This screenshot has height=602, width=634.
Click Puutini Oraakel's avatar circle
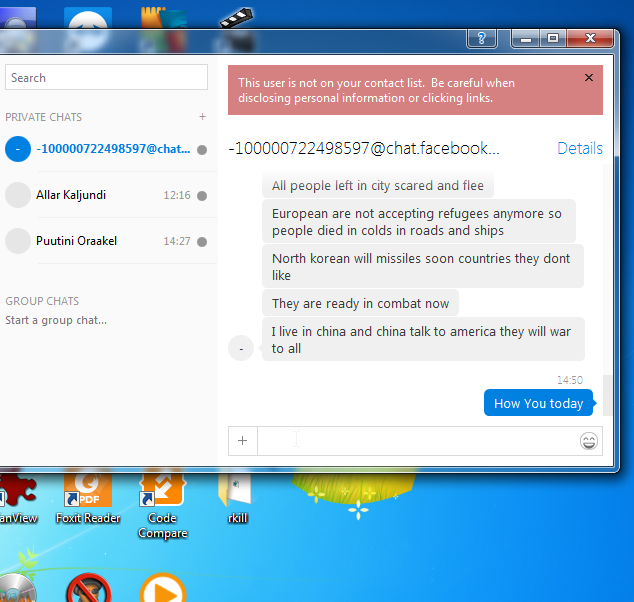click(x=18, y=241)
